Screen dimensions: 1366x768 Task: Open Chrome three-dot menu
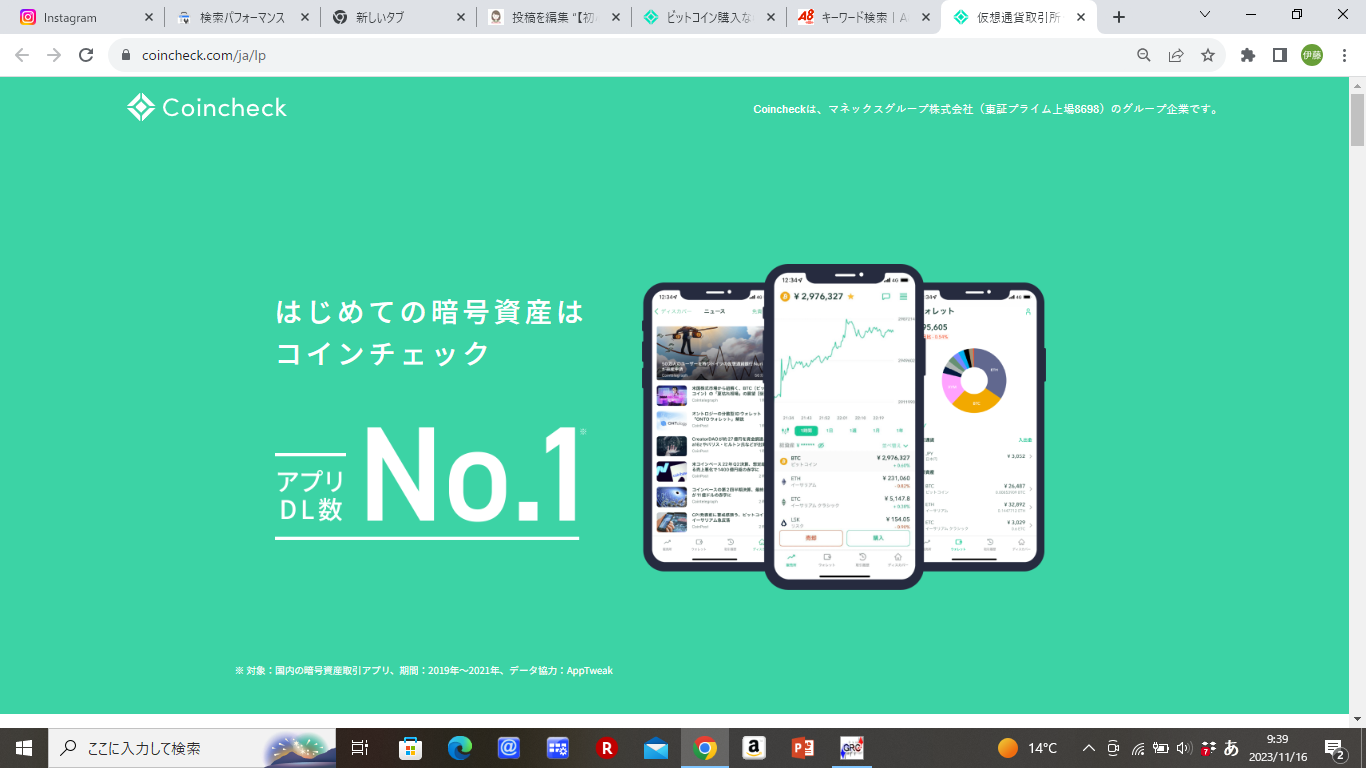point(1343,55)
